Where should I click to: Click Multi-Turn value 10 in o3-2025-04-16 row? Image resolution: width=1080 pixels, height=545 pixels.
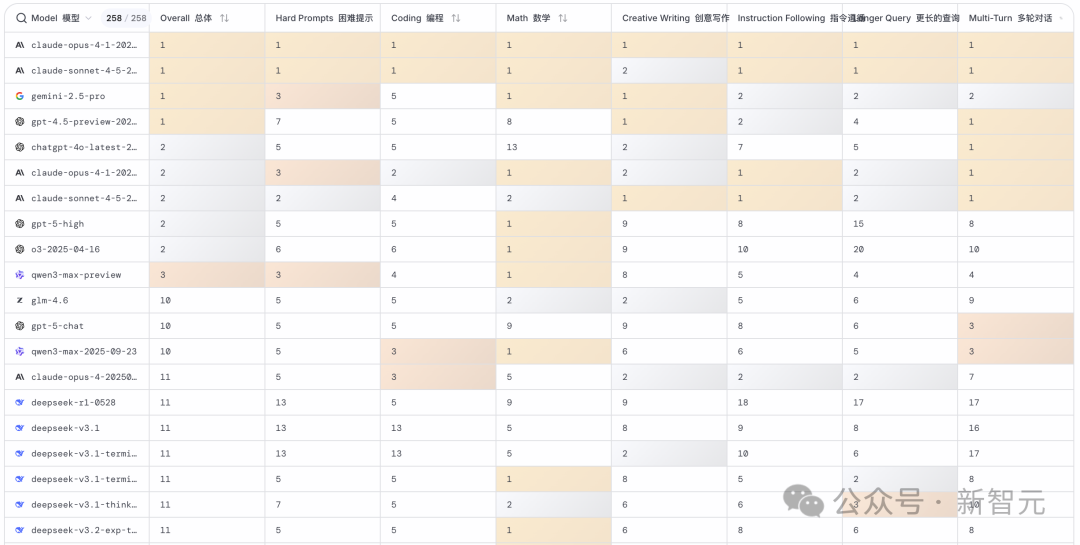974,249
